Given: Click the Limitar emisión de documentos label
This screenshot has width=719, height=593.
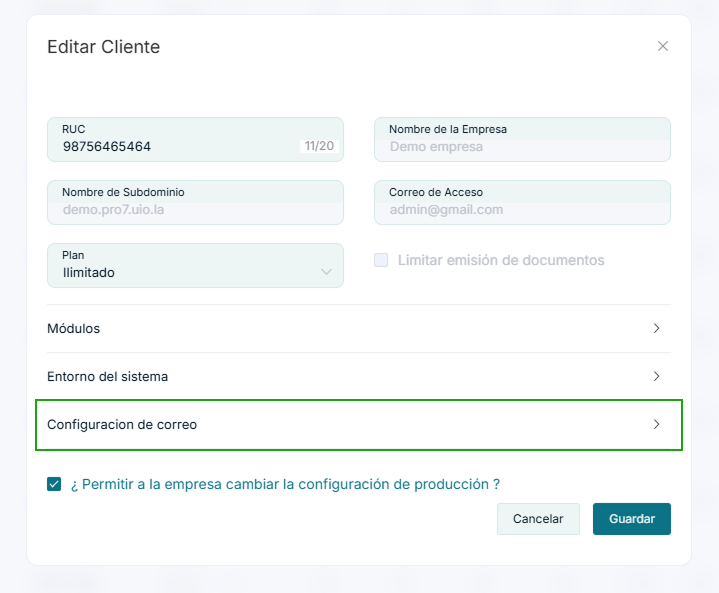Looking at the screenshot, I should 500,260.
